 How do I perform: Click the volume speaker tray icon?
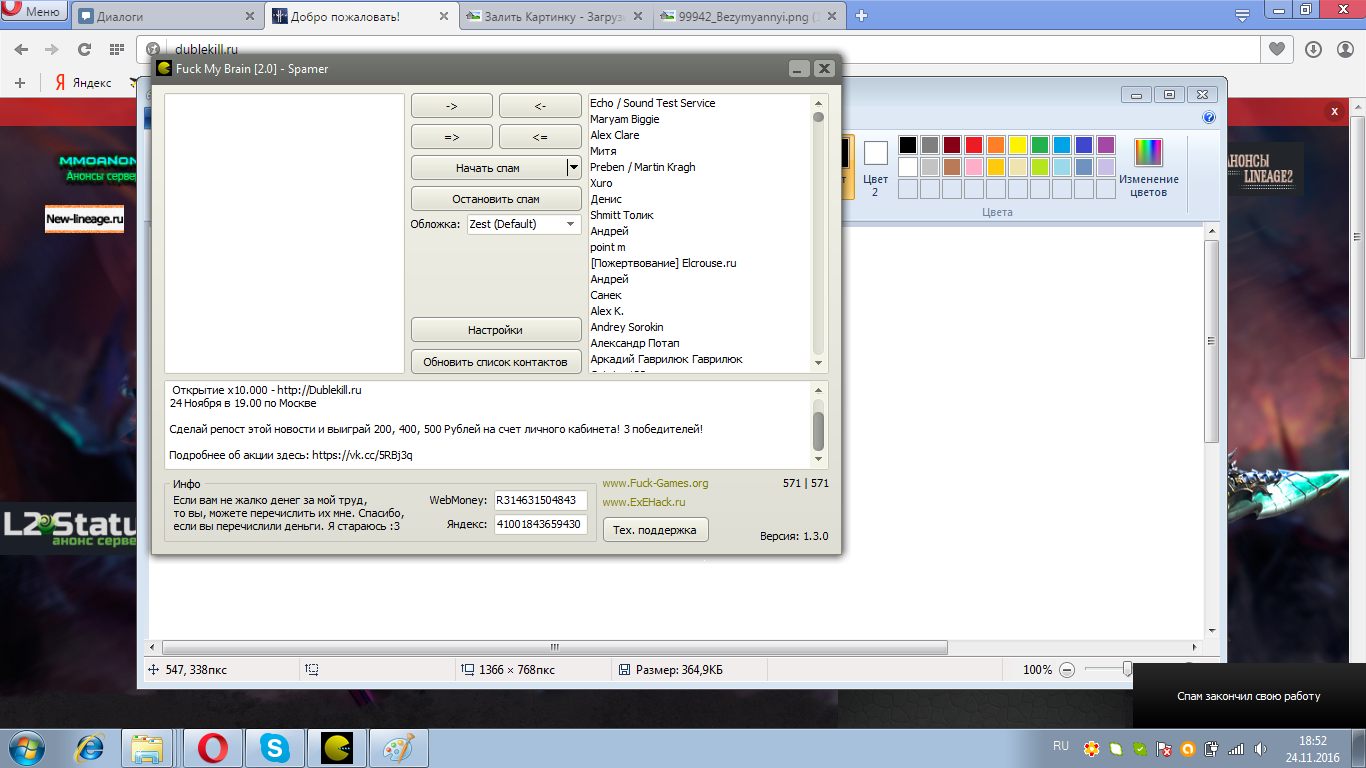(x=1259, y=748)
